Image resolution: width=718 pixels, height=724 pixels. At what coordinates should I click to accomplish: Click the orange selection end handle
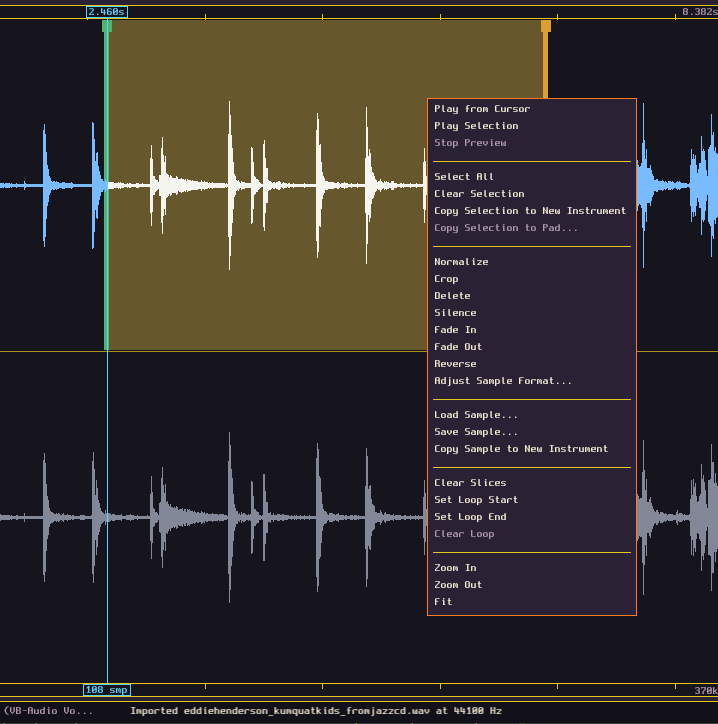[x=546, y=26]
